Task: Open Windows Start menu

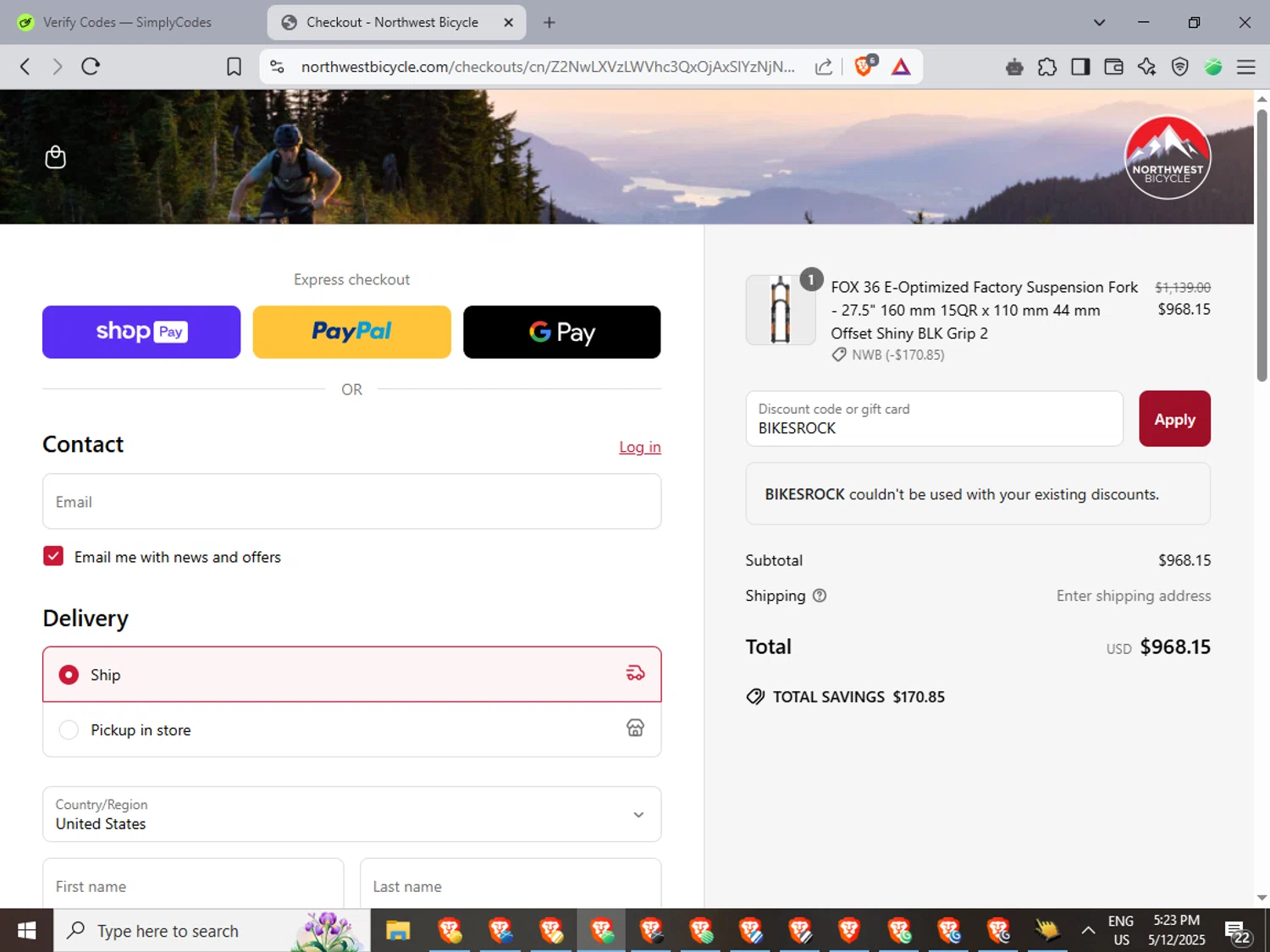Action: tap(26, 931)
